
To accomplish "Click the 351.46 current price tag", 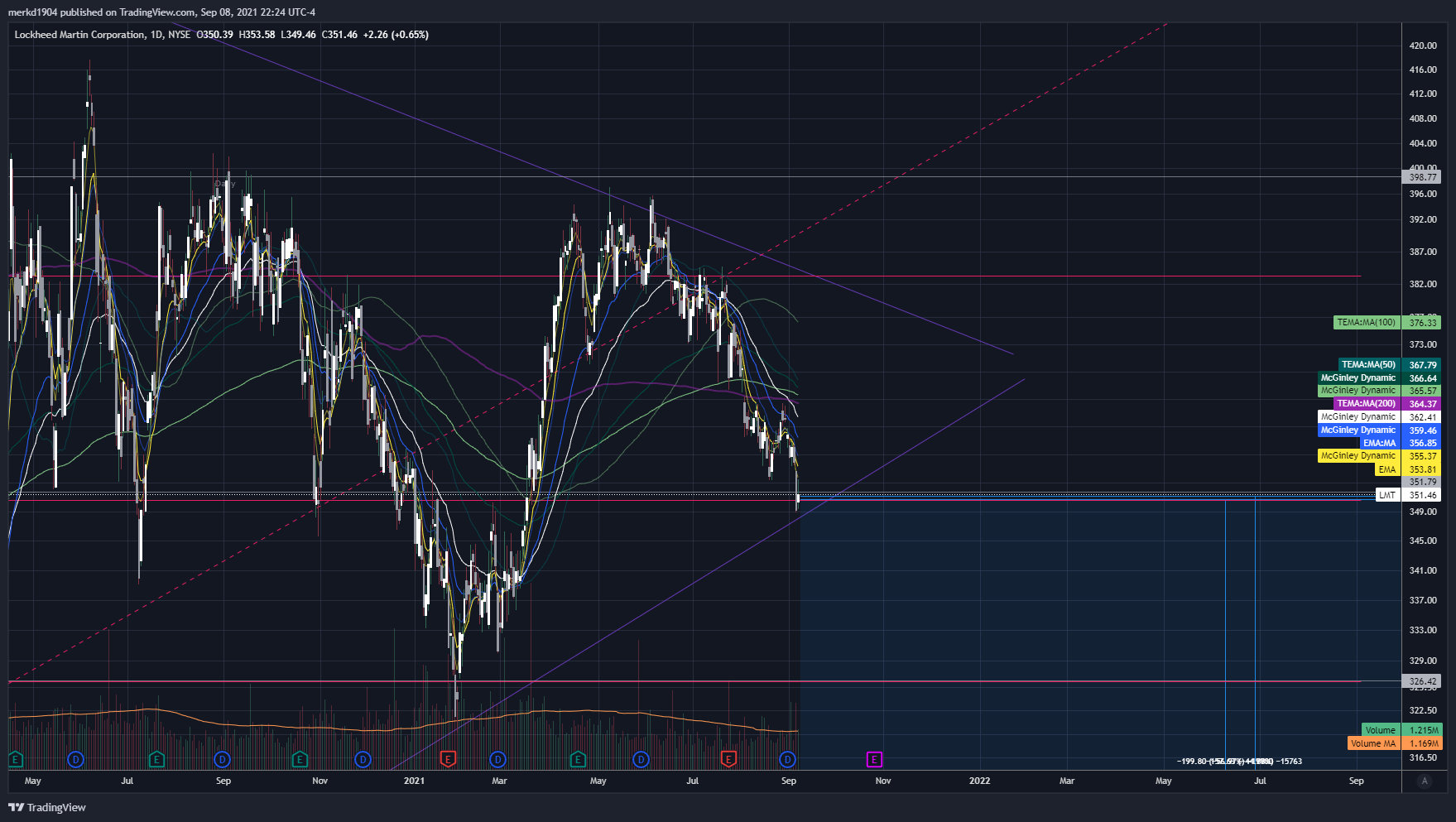I will [x=1423, y=495].
